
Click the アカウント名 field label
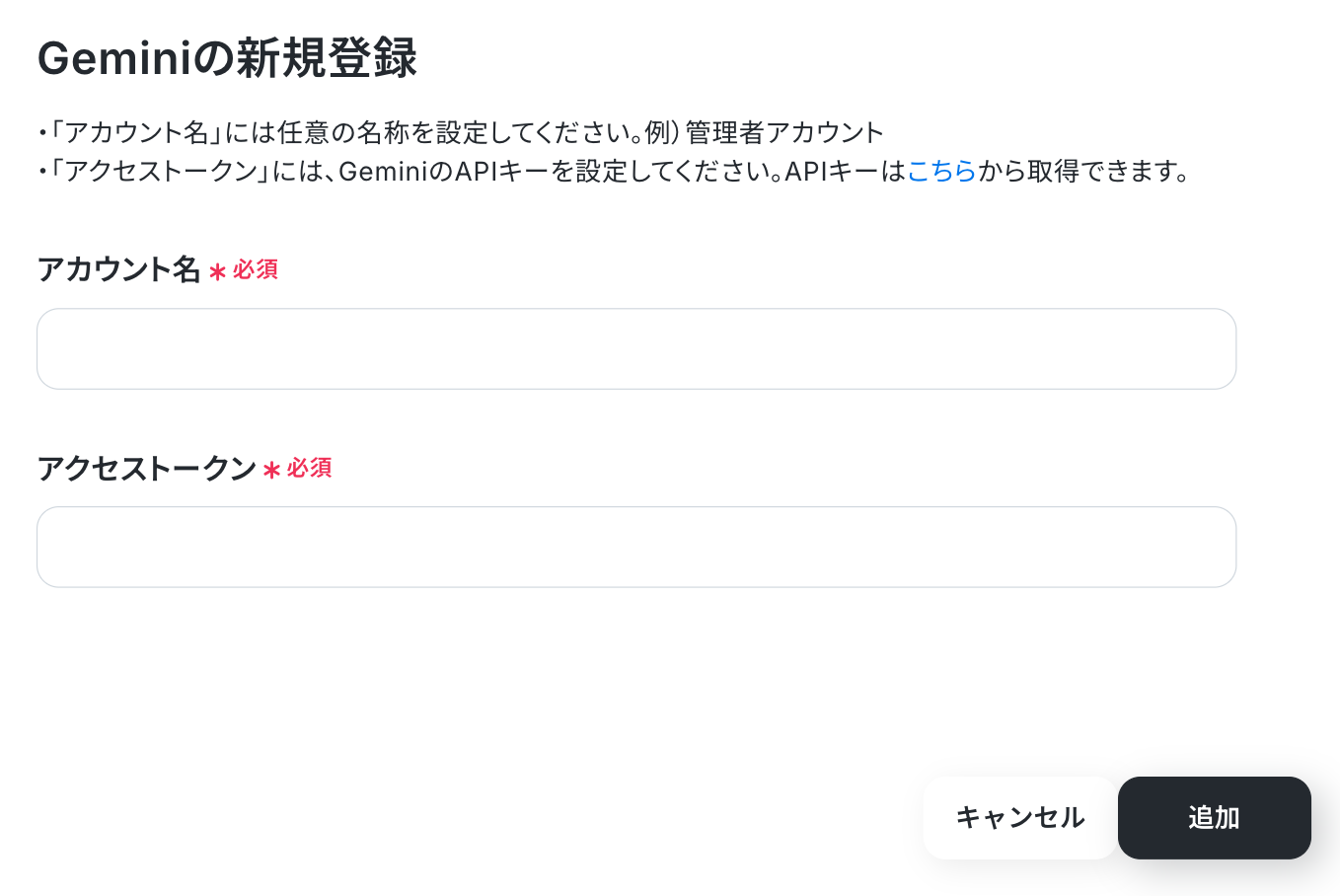point(118,269)
